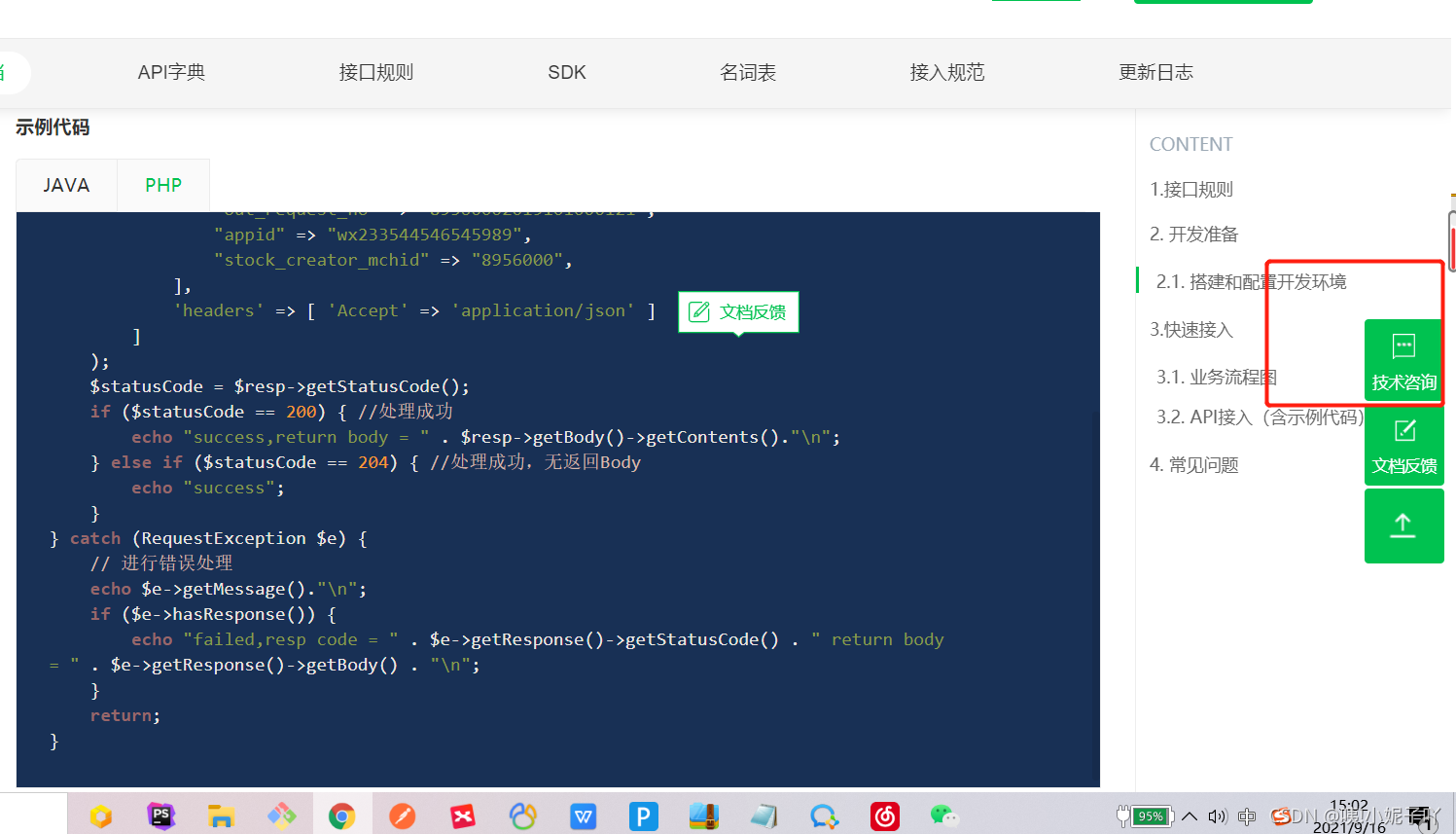Image resolution: width=1456 pixels, height=834 pixels.
Task: Open the notepad app in taskbar
Action: (764, 816)
